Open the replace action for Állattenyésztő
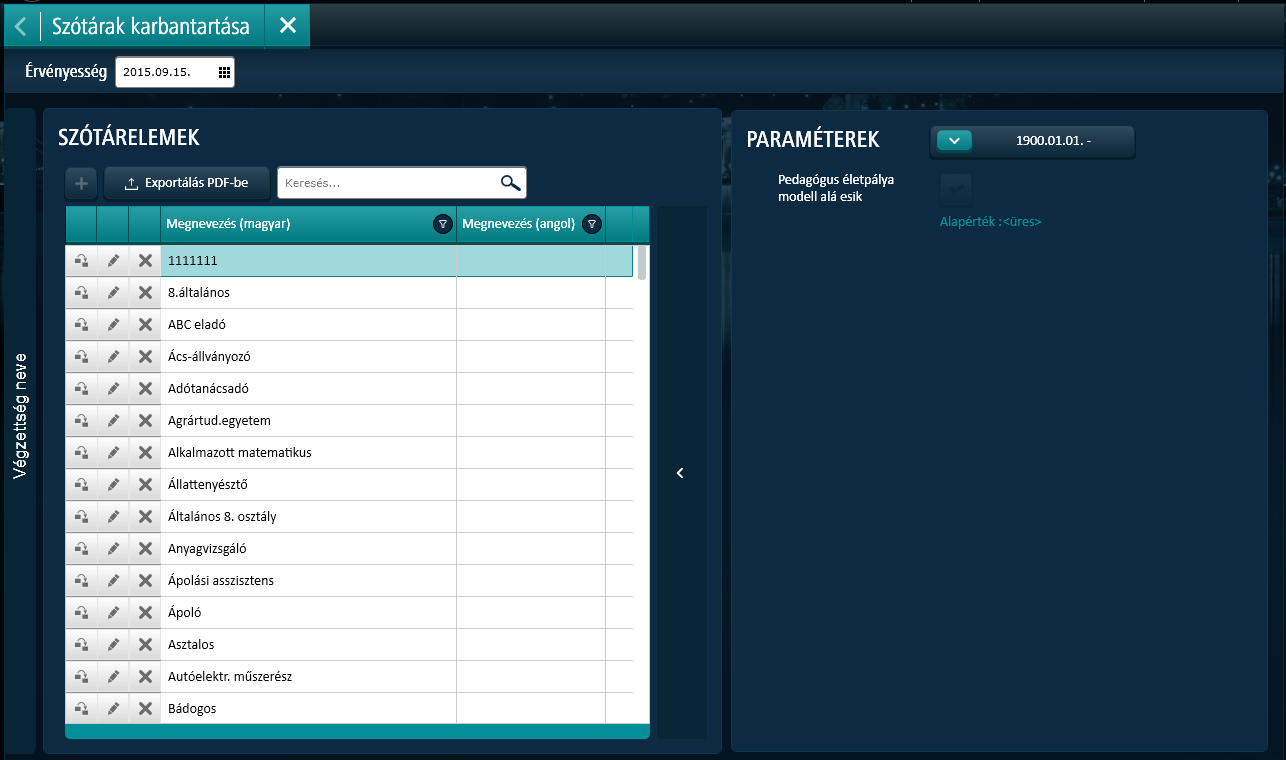 point(81,485)
